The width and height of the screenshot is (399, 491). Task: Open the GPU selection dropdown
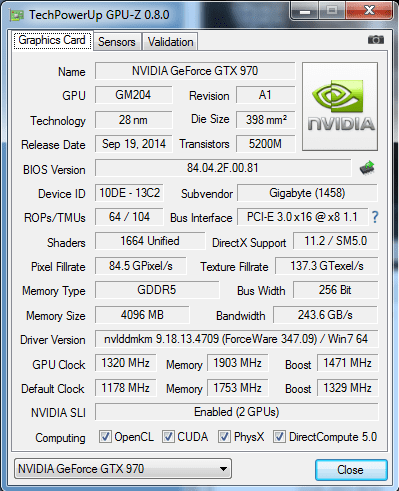[x=123, y=469]
